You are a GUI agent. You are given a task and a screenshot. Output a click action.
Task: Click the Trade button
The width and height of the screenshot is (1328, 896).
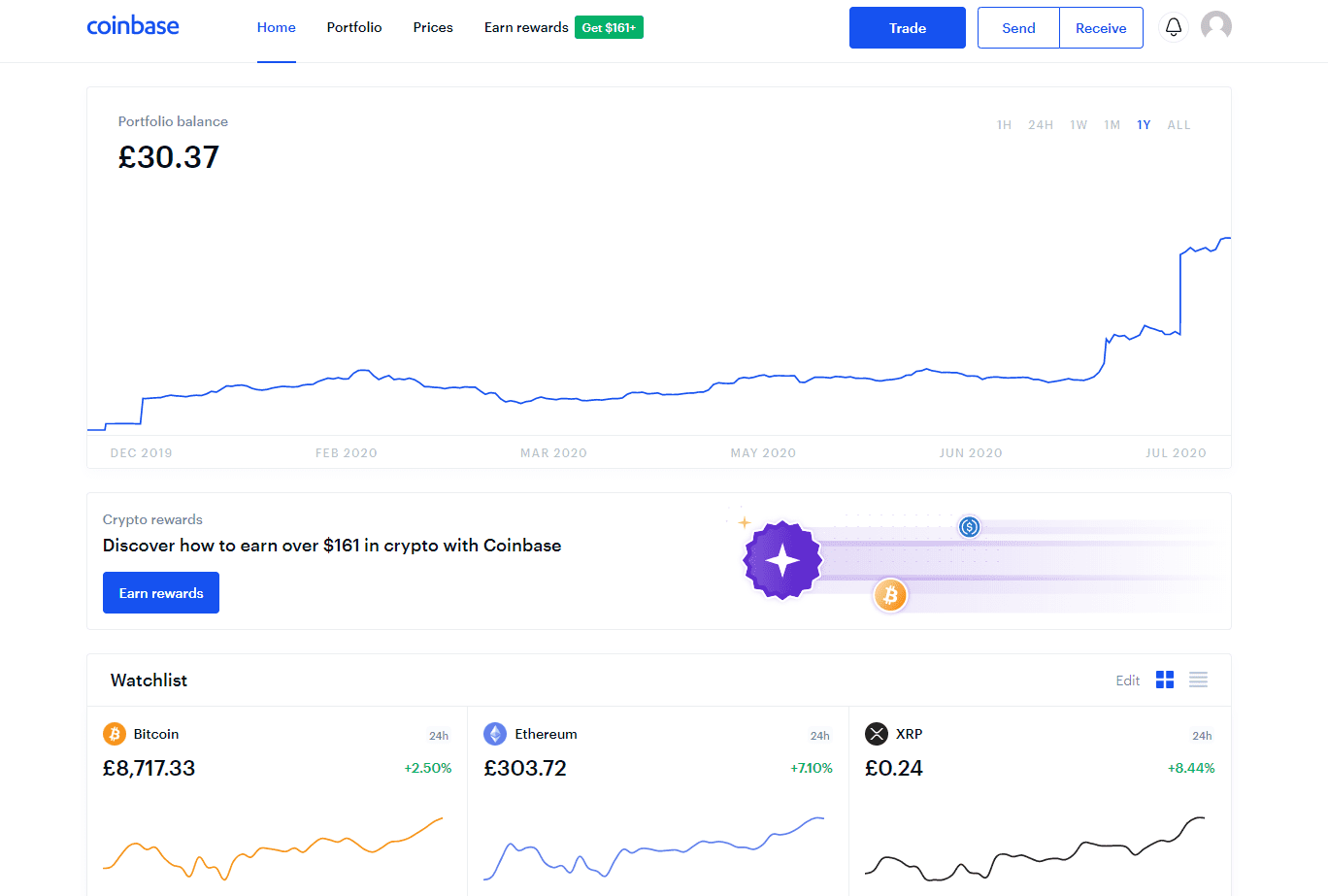point(908,27)
